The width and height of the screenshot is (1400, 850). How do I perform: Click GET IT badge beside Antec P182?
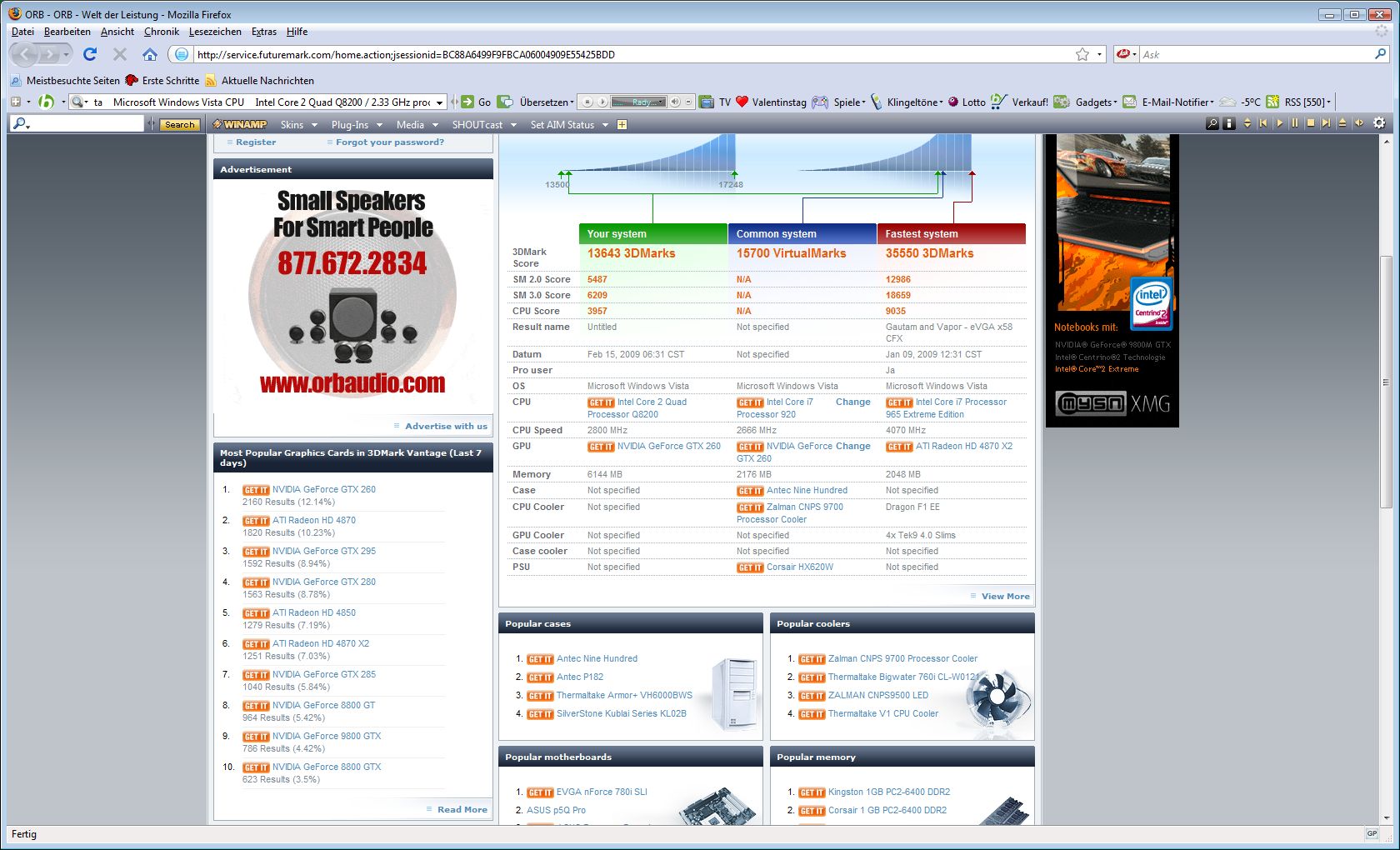pyautogui.click(x=540, y=677)
